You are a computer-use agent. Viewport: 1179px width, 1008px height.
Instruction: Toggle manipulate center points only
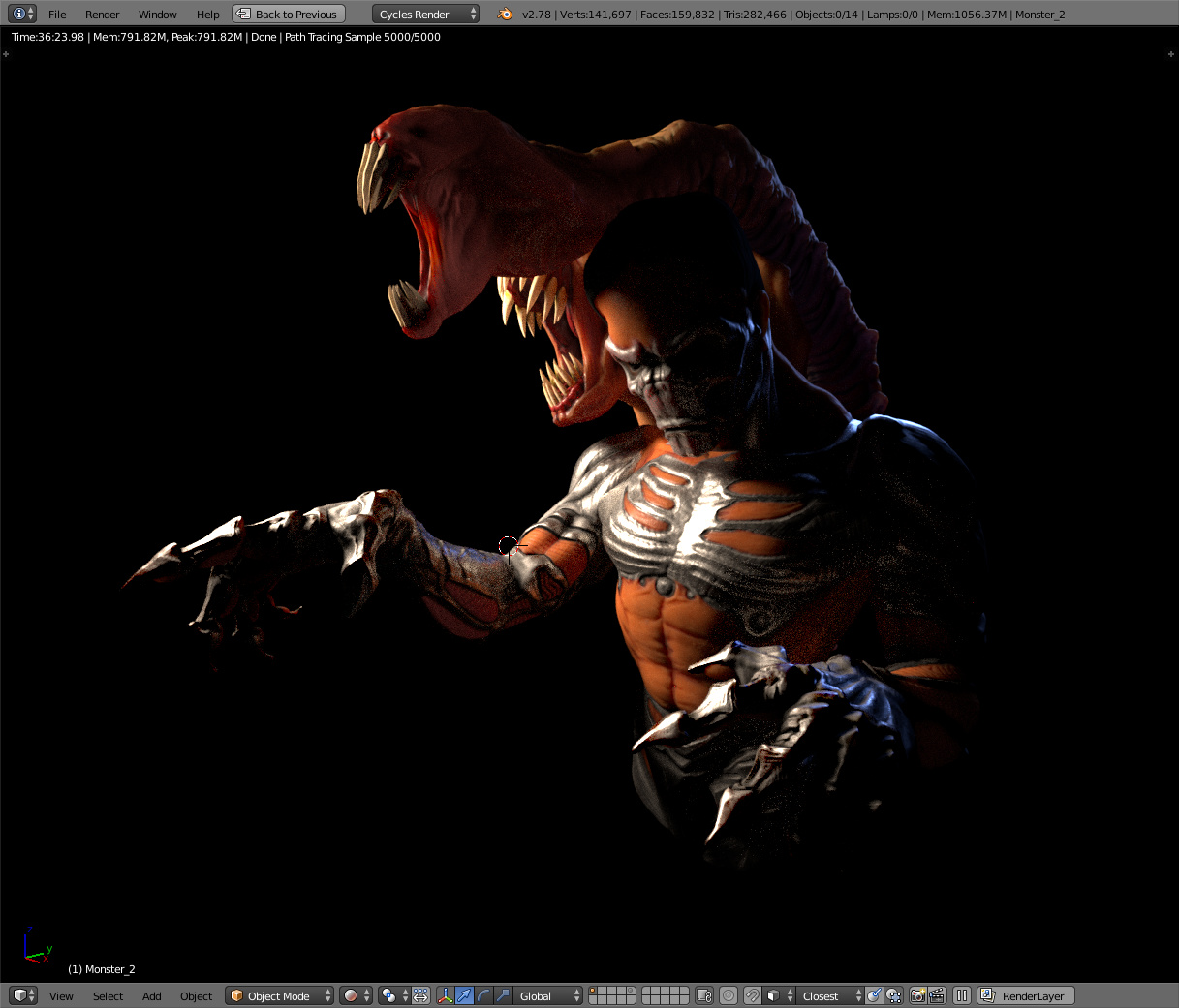tap(420, 995)
